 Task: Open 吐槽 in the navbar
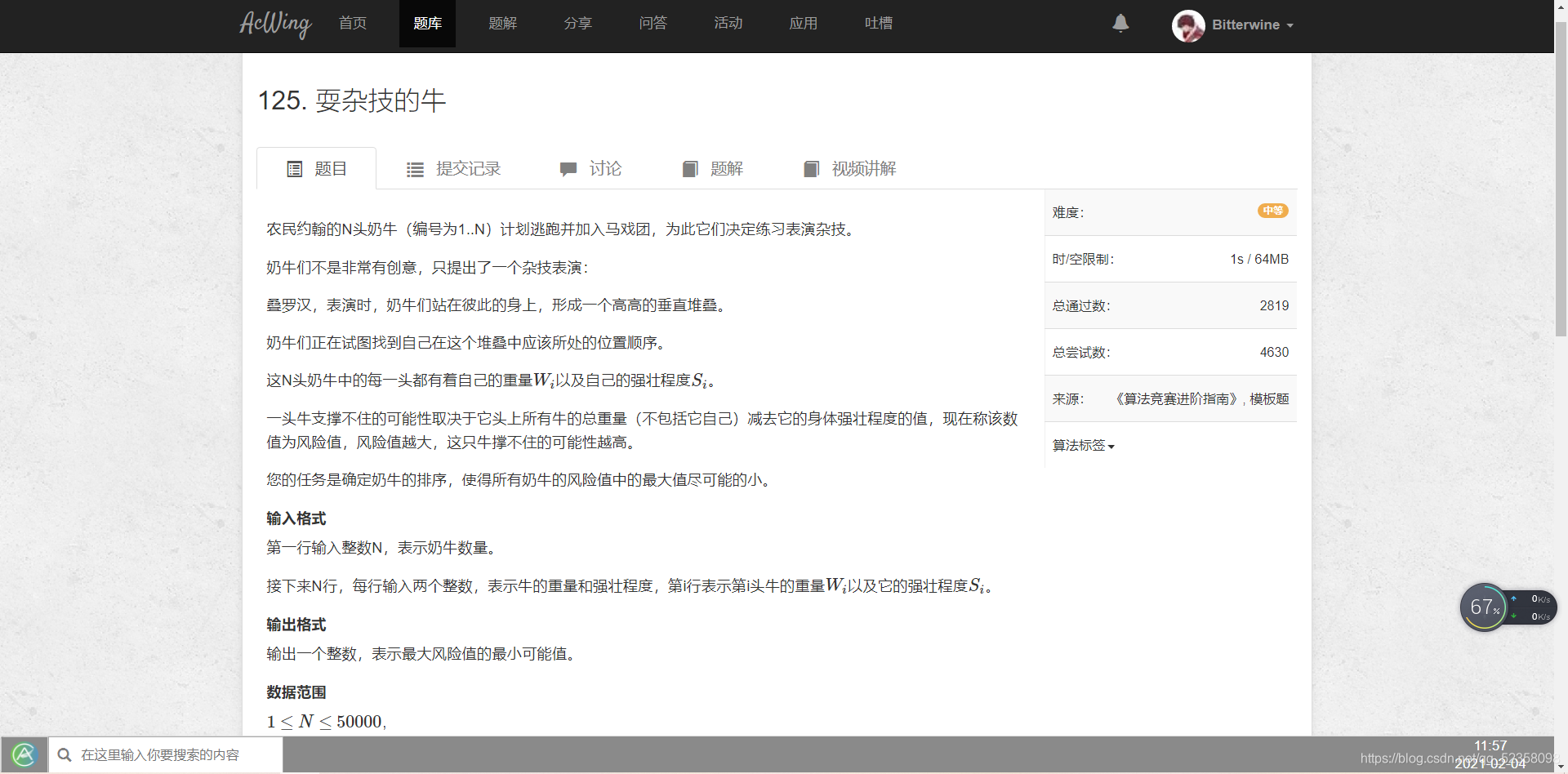click(878, 24)
